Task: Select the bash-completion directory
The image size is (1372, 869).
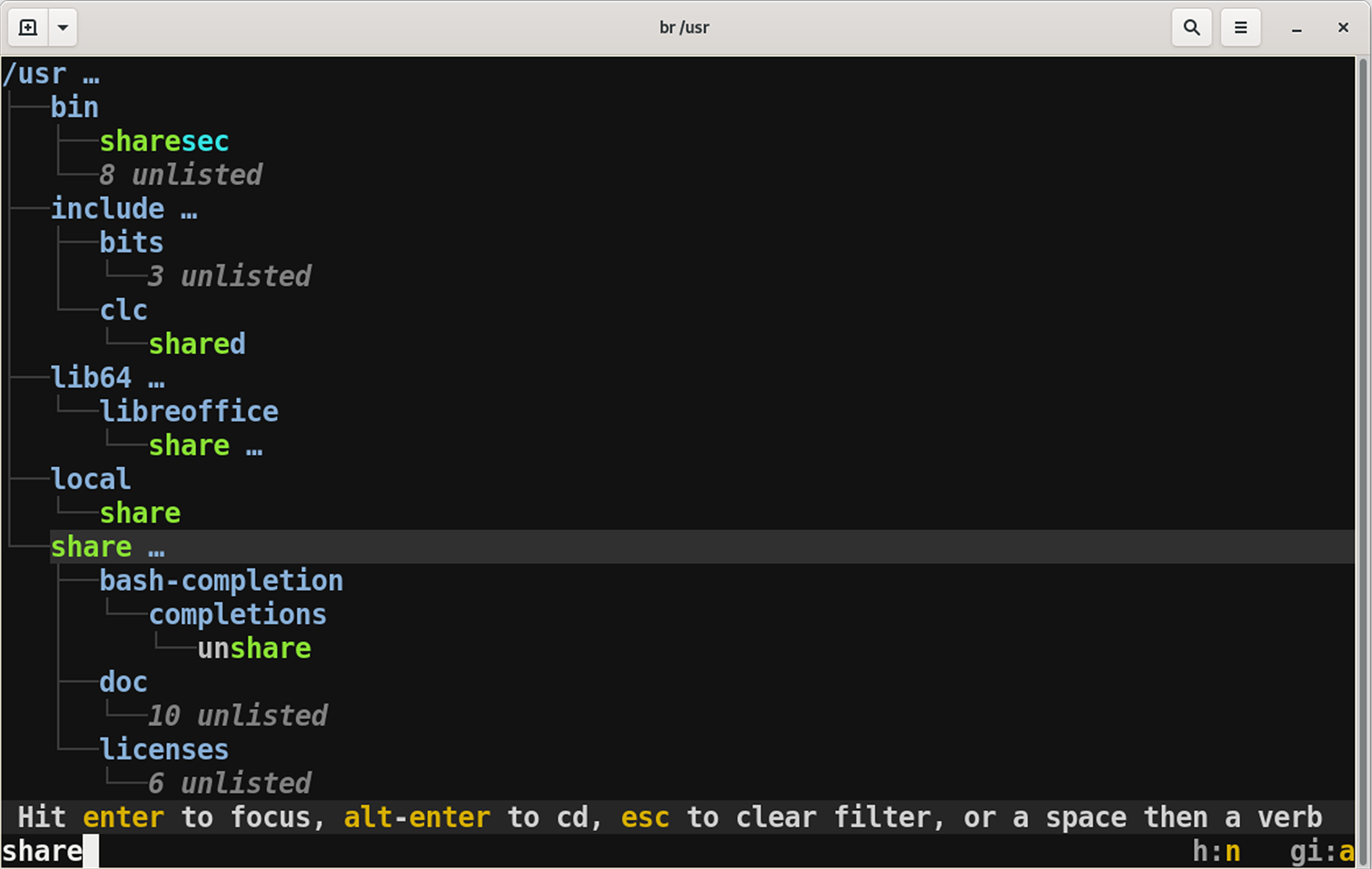Action: tap(221, 581)
